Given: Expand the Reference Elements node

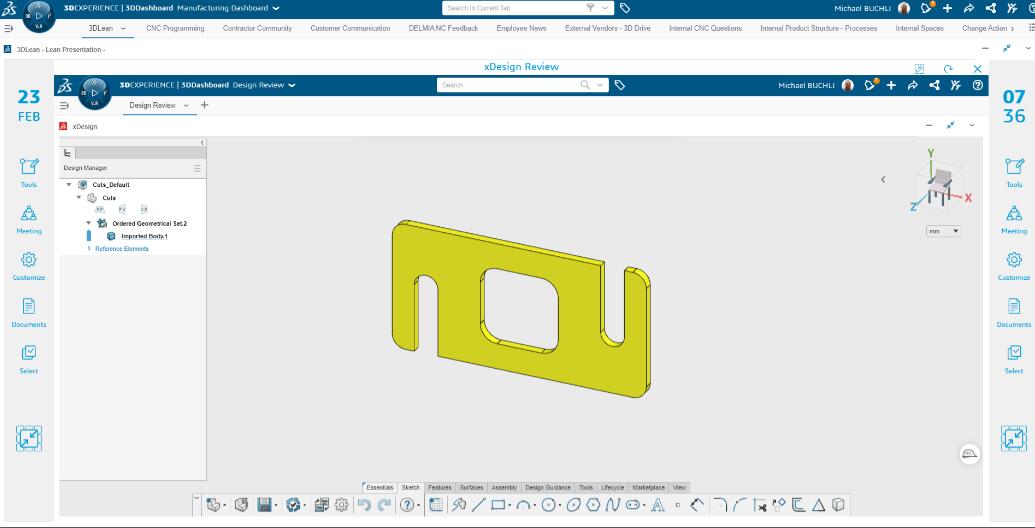Looking at the screenshot, I should 90,248.
